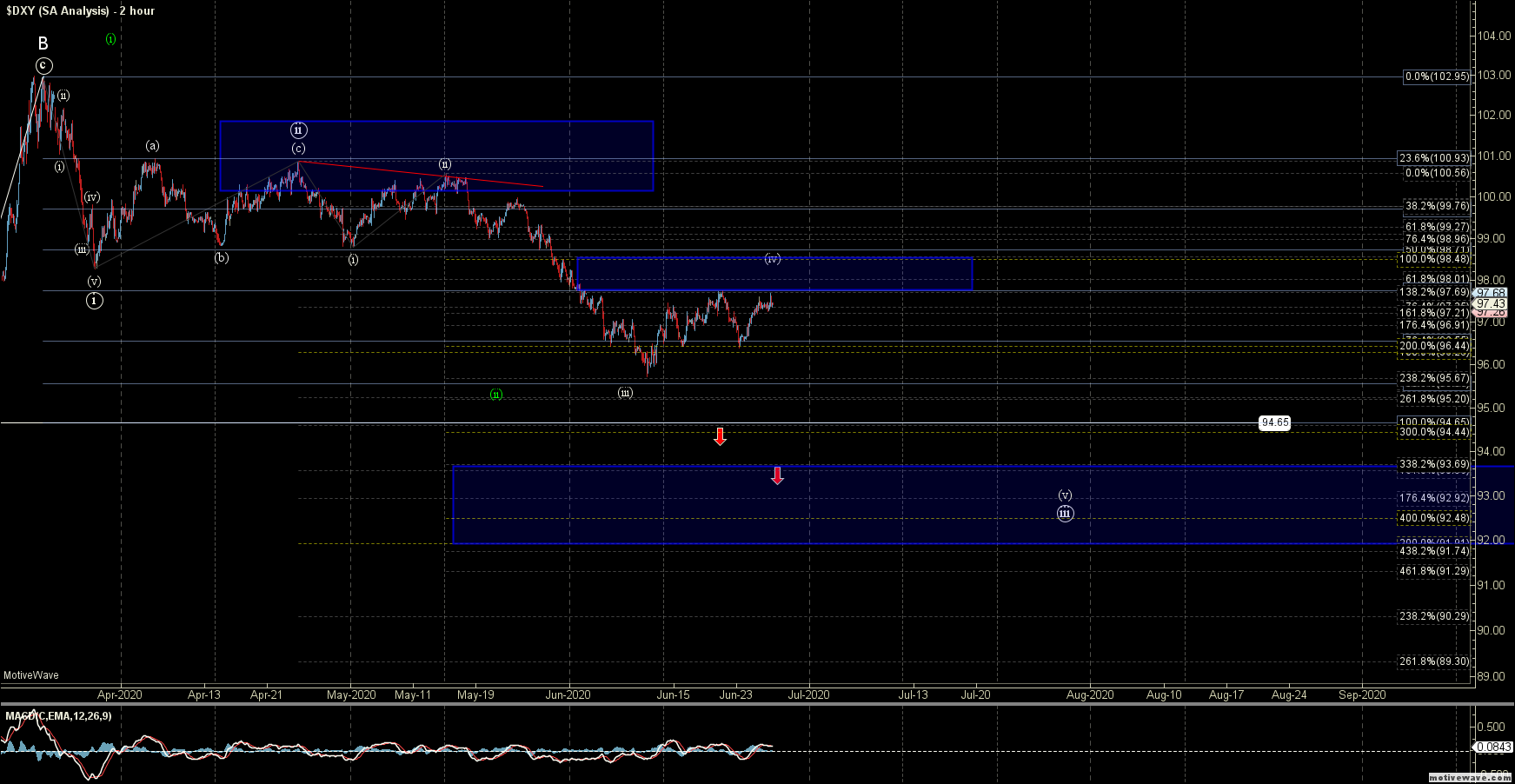
Task: Select the (b) wave label at the mid-April low
Action: [222, 257]
